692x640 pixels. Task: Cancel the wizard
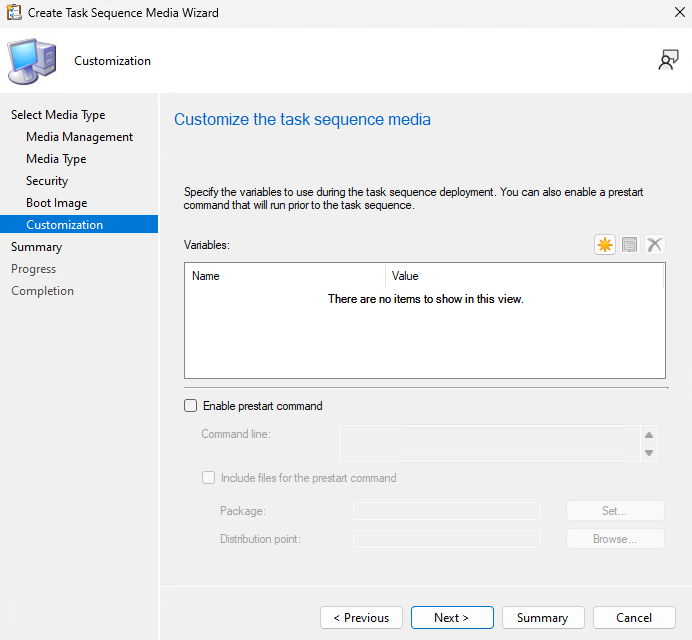(x=634, y=618)
